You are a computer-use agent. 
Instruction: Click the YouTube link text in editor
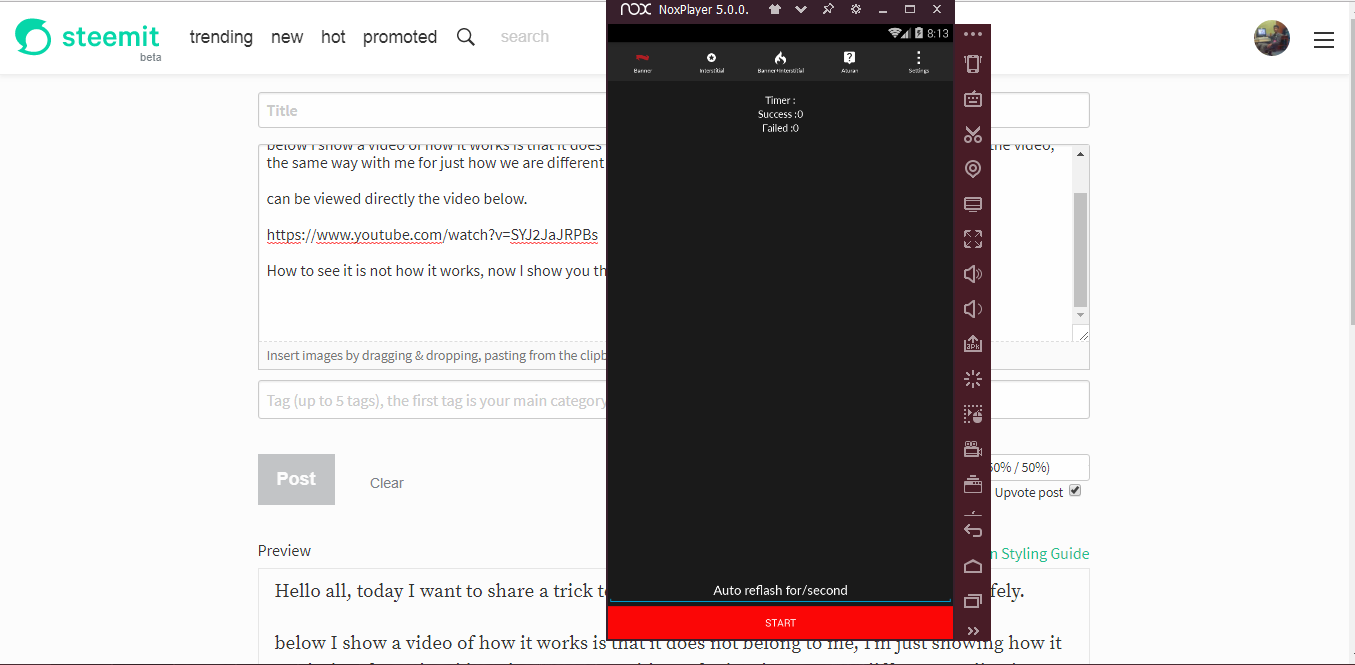pyautogui.click(x=432, y=235)
